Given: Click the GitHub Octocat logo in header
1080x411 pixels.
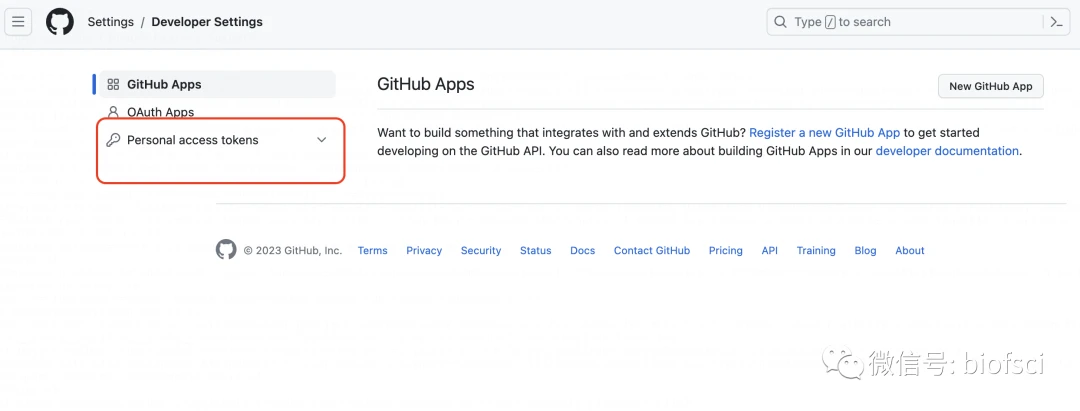Looking at the screenshot, I should [60, 22].
